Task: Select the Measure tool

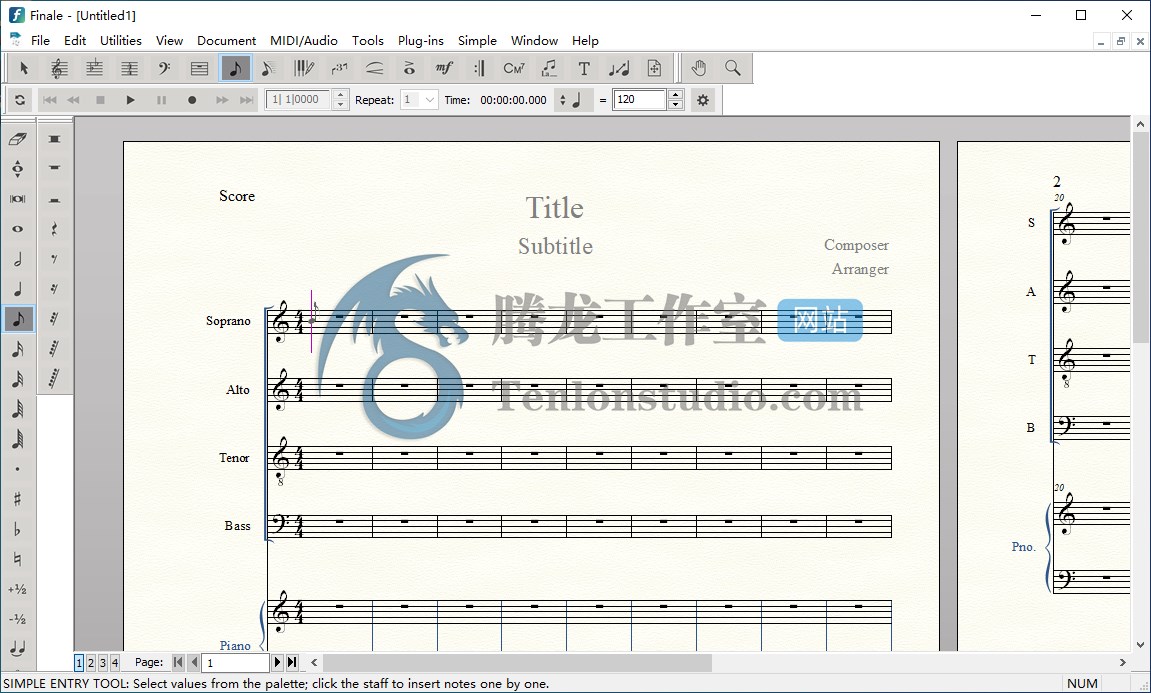Action: [200, 68]
